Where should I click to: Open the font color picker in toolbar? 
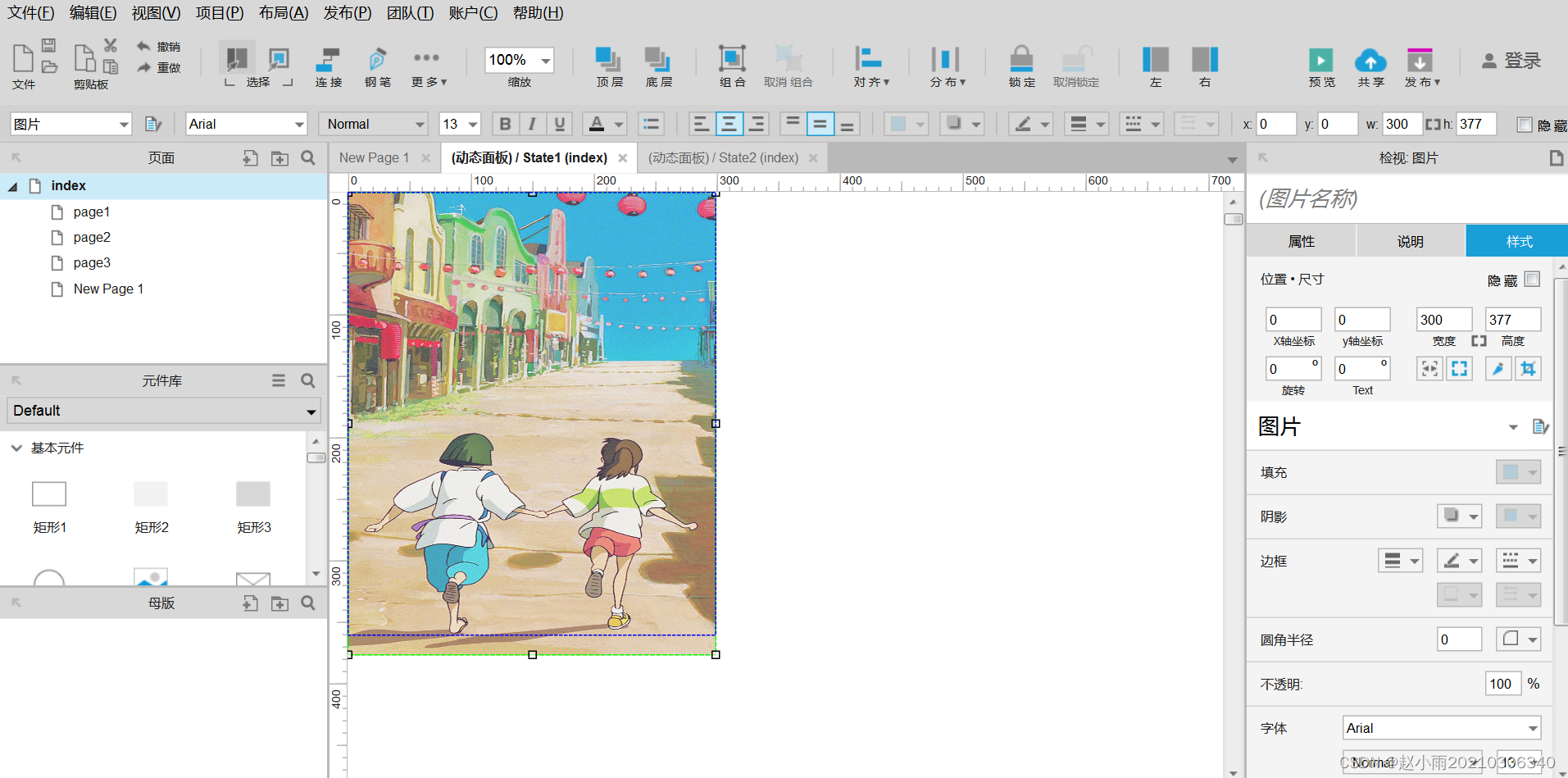605,124
